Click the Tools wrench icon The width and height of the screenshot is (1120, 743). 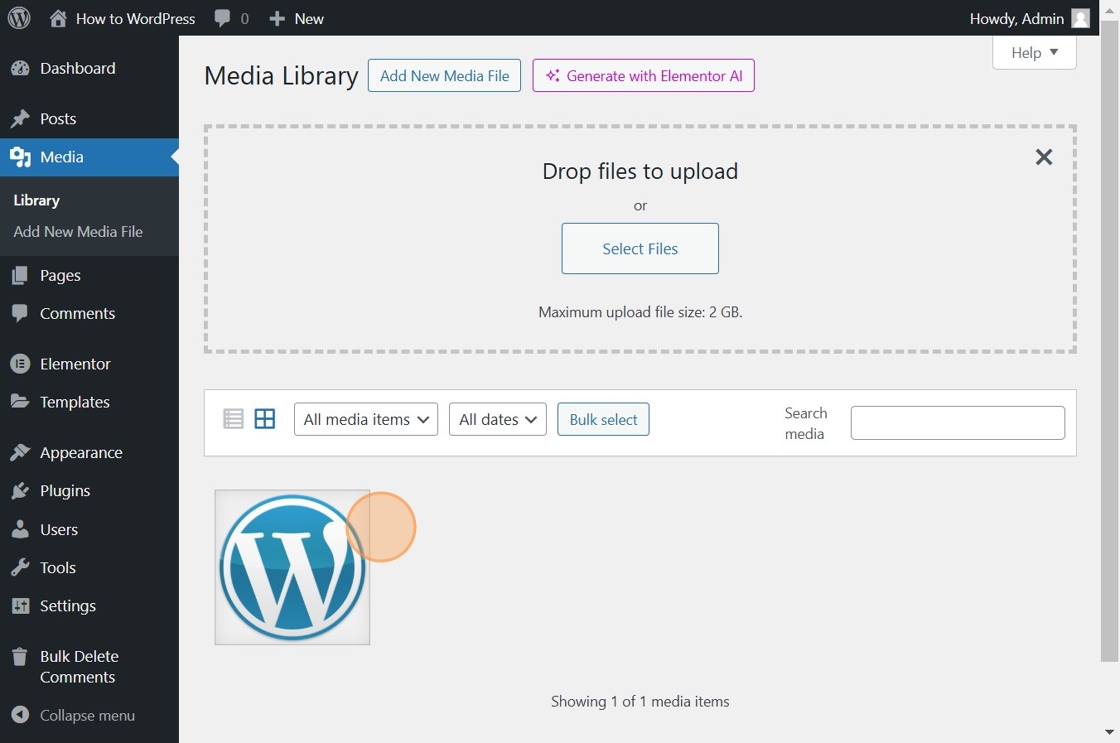click(x=20, y=567)
